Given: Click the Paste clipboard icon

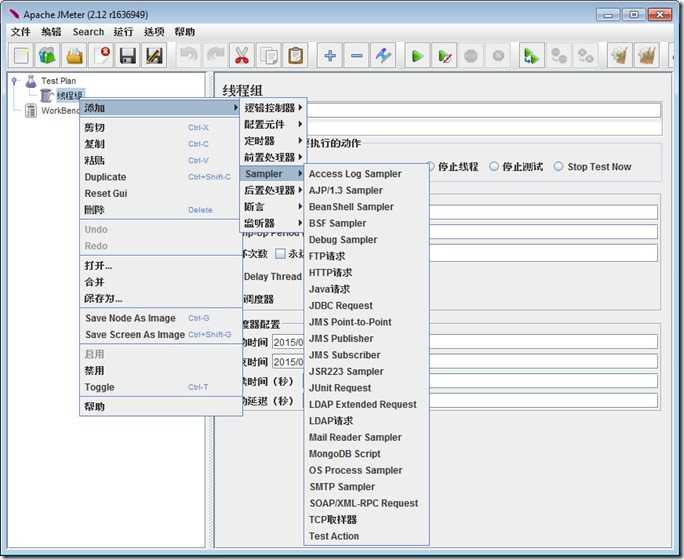Looking at the screenshot, I should click(295, 55).
